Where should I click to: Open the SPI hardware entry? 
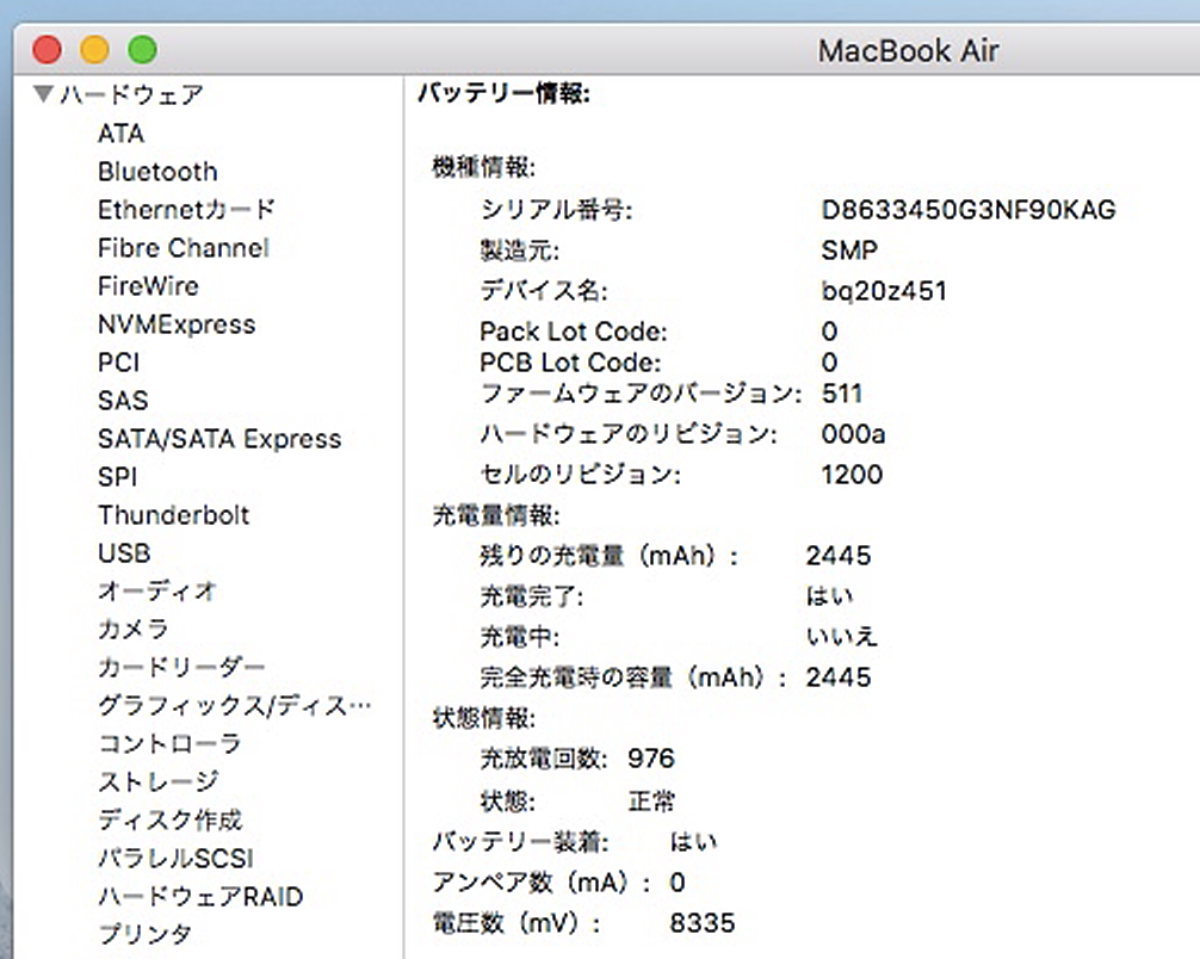118,477
